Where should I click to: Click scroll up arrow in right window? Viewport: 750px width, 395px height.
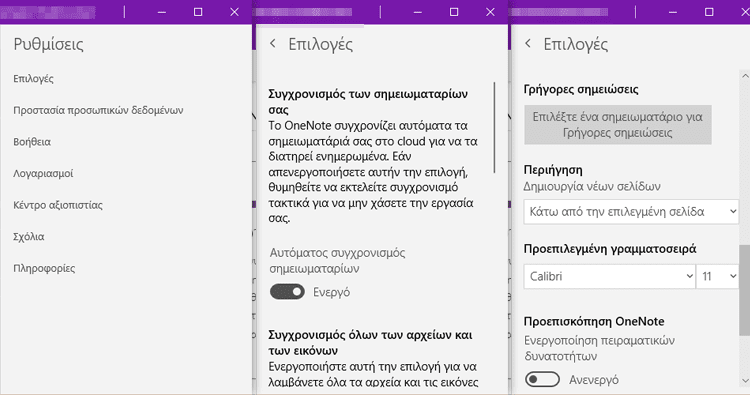coord(745,76)
